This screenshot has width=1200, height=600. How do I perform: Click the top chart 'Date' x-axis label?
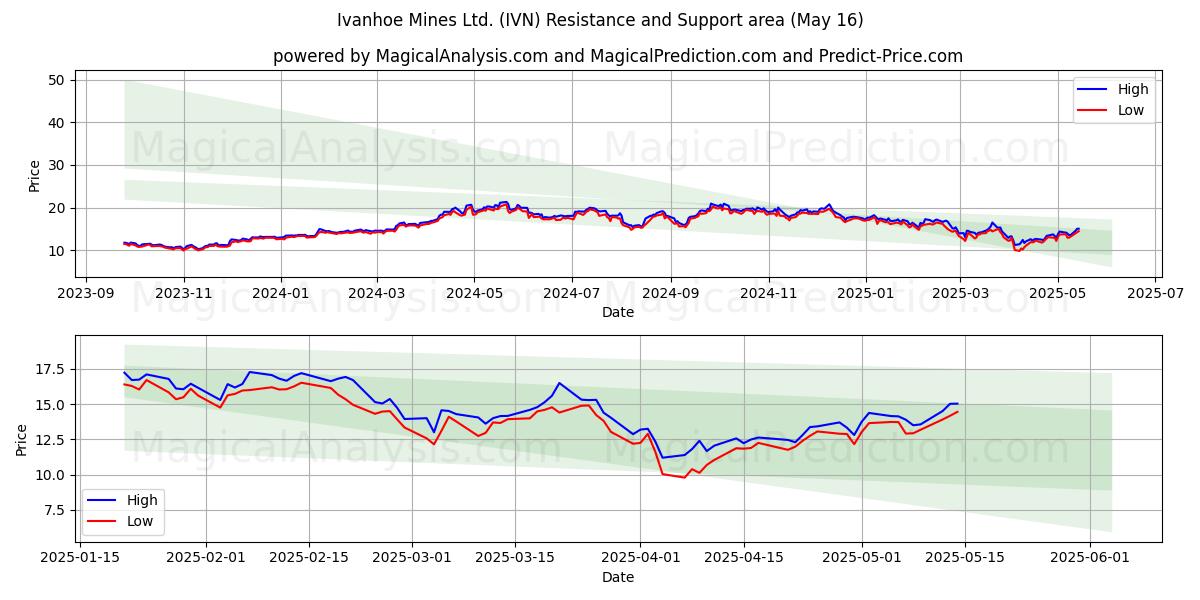[618, 312]
